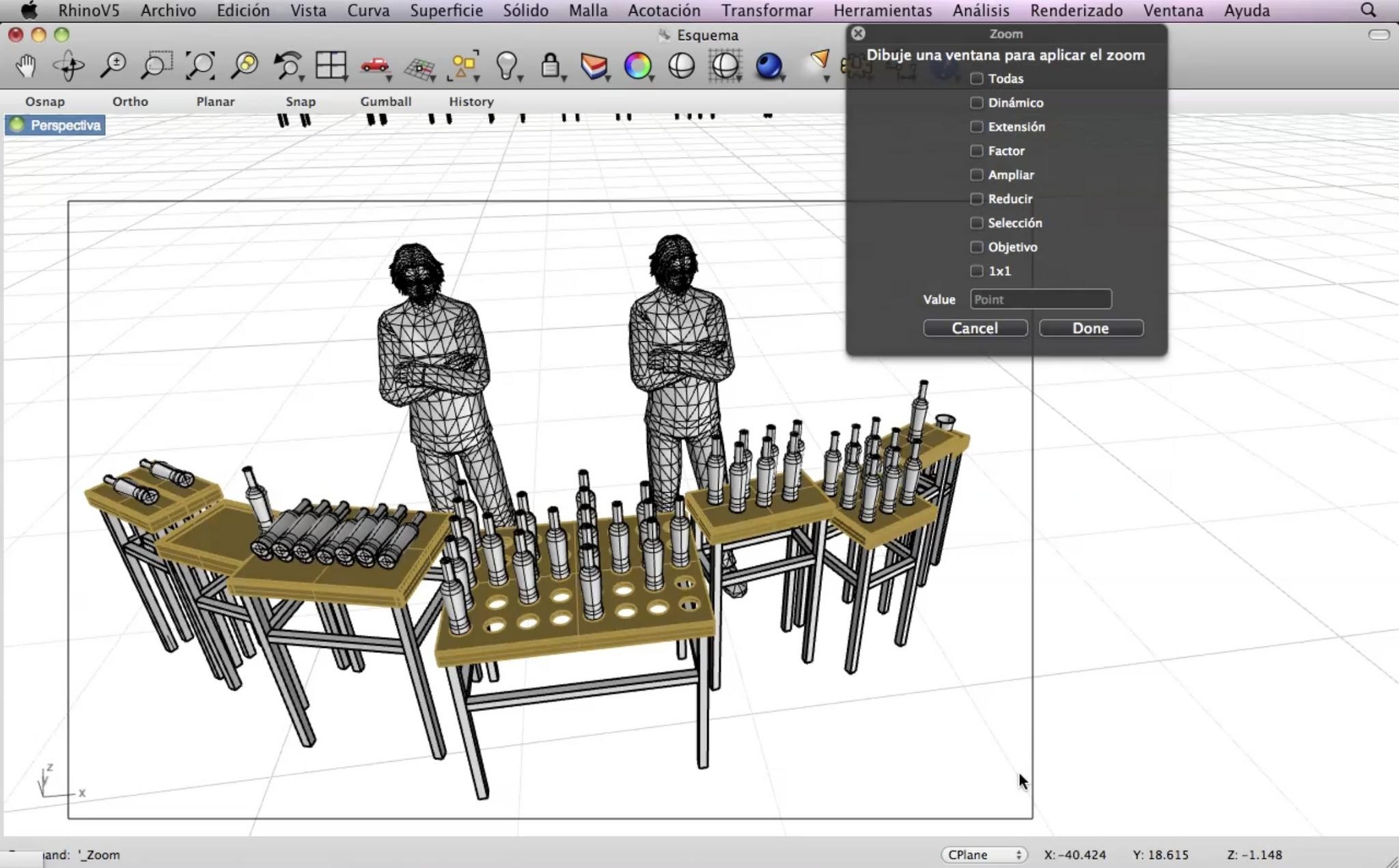Click the toolbar toggle pill button

pyautogui.click(x=1379, y=35)
